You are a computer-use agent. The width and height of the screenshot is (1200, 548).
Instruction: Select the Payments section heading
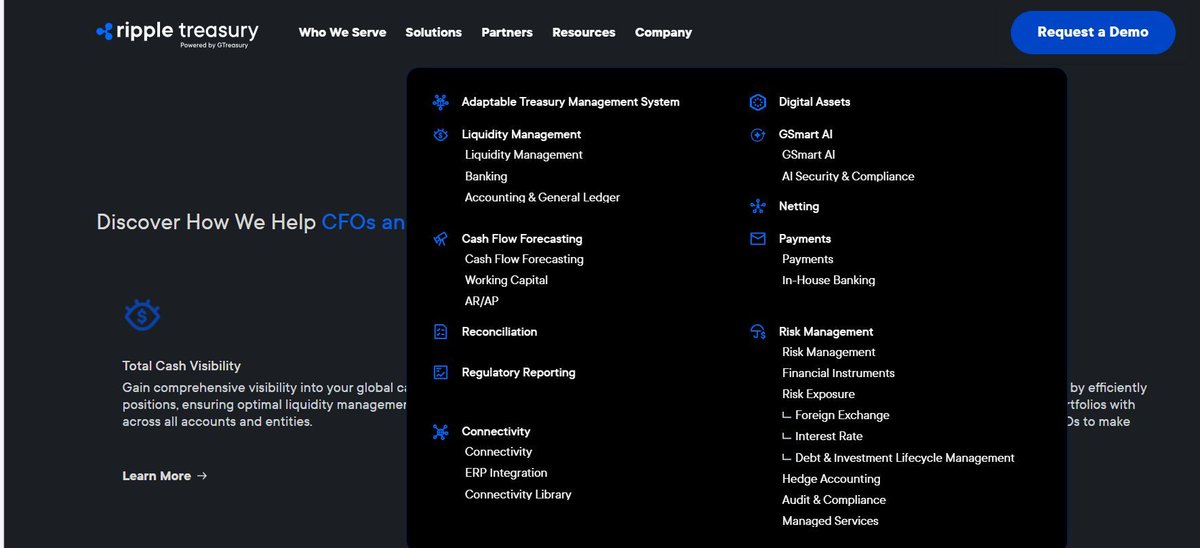click(805, 239)
